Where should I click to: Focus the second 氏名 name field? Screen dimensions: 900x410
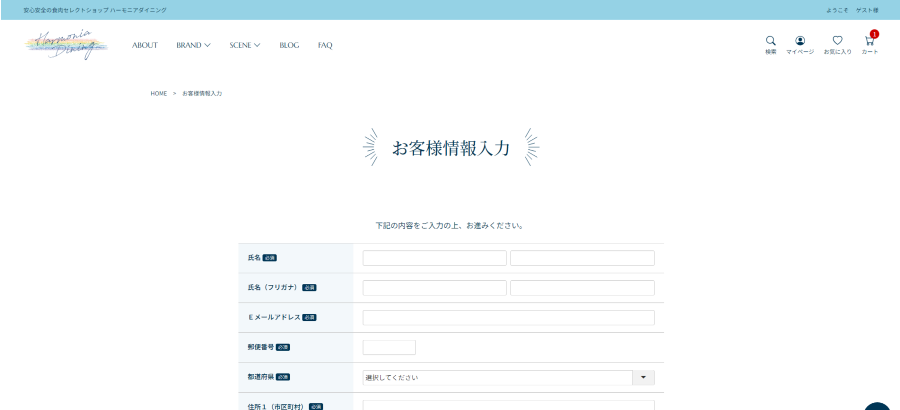(582, 258)
